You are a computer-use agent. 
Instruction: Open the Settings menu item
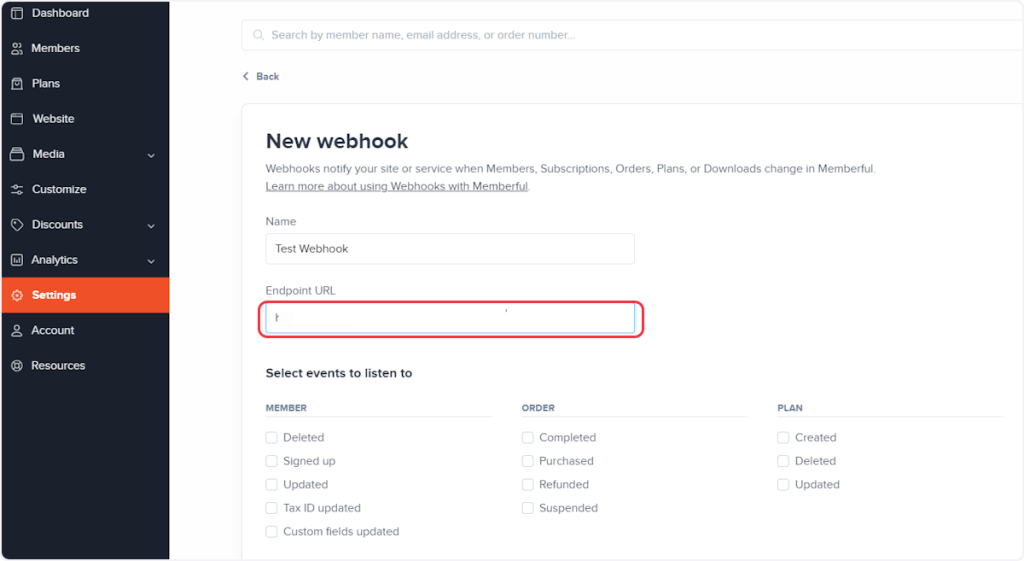tap(54, 295)
